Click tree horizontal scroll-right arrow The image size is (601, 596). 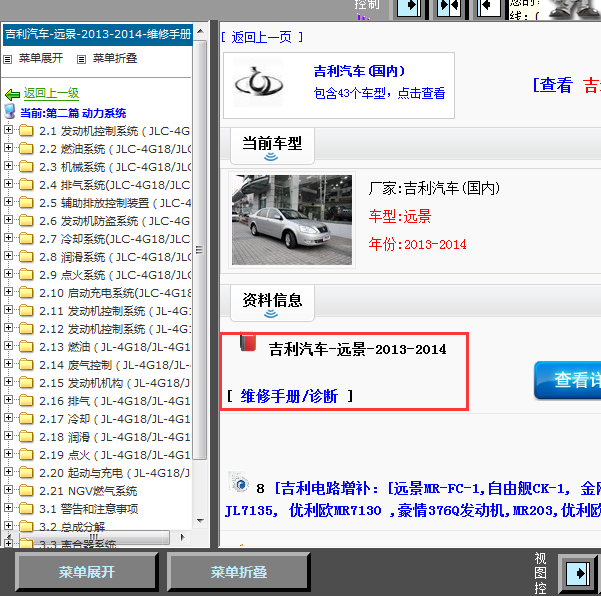point(183,537)
